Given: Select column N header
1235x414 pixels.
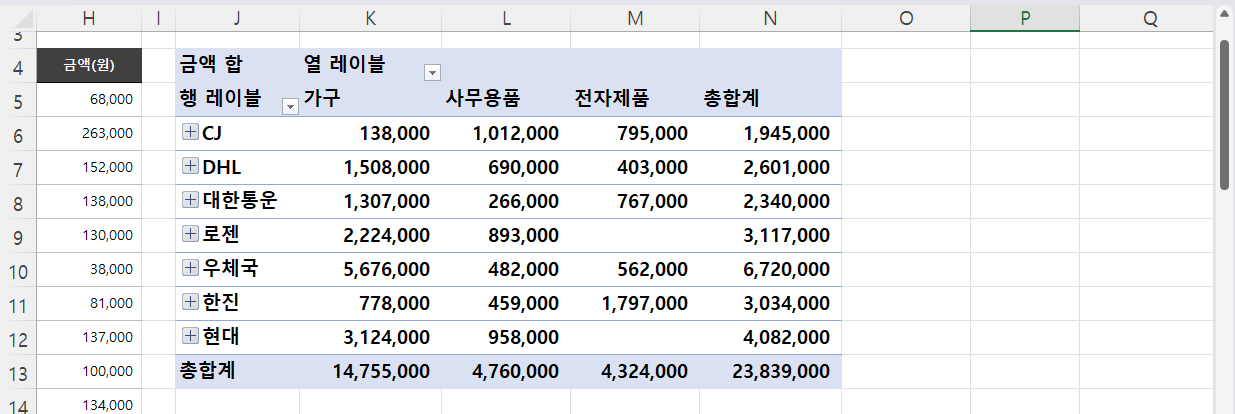Looking at the screenshot, I should tap(770, 18).
